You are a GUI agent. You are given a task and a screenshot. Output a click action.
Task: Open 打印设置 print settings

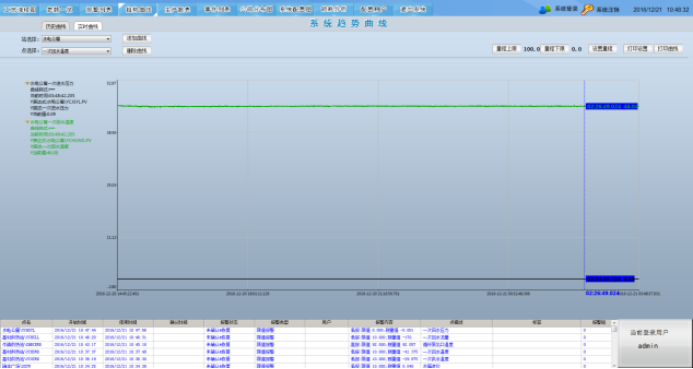point(638,49)
